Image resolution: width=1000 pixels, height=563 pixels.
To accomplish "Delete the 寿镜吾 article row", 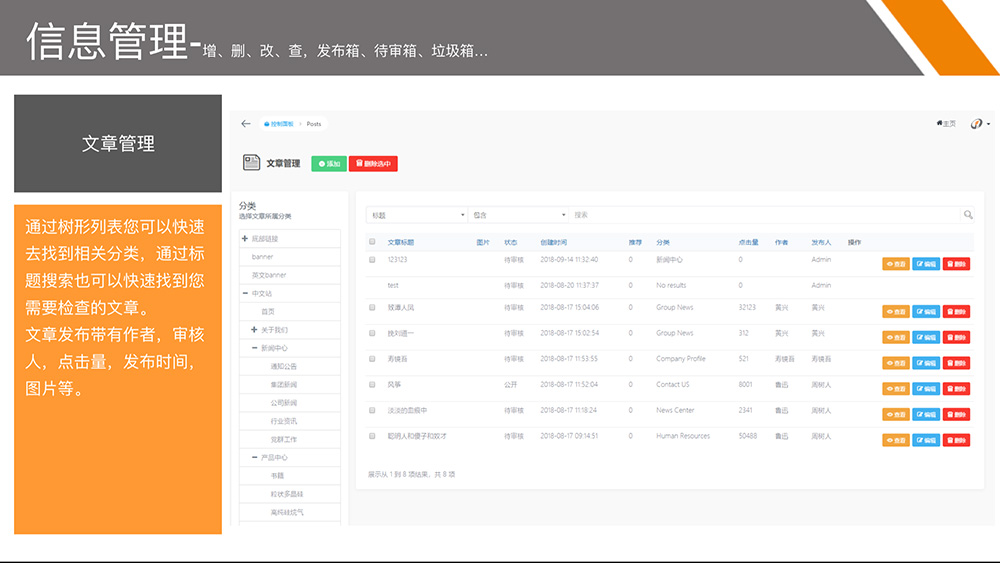I will [956, 363].
